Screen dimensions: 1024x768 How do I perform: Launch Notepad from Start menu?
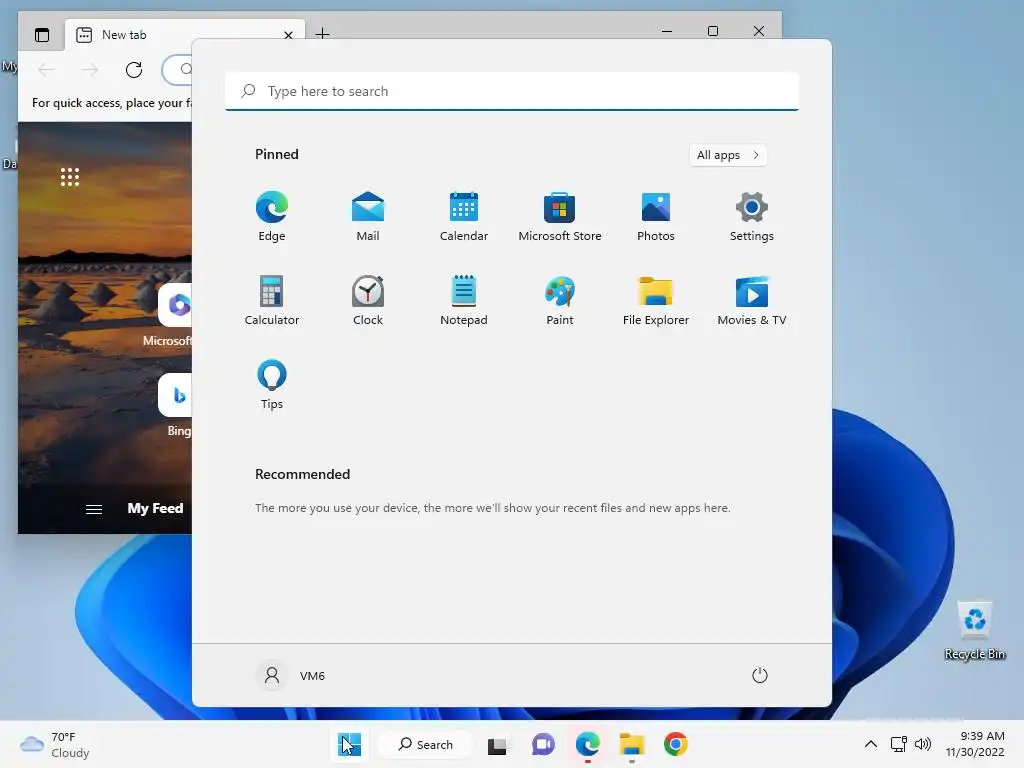point(464,300)
